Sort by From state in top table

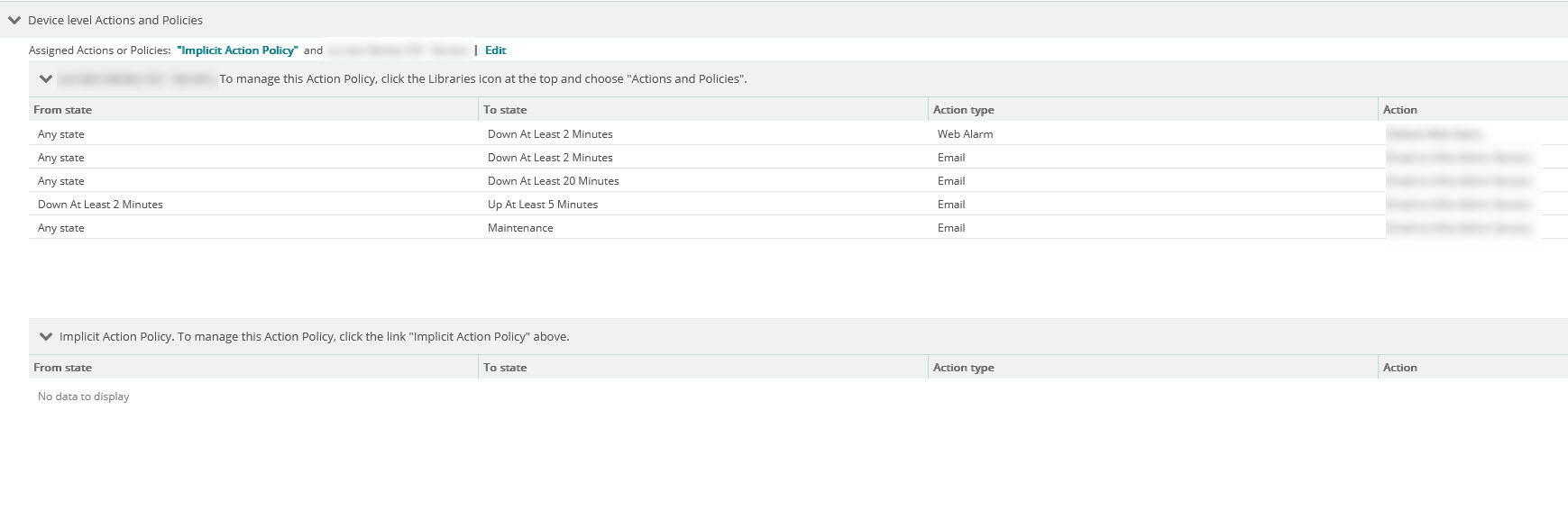click(x=63, y=110)
